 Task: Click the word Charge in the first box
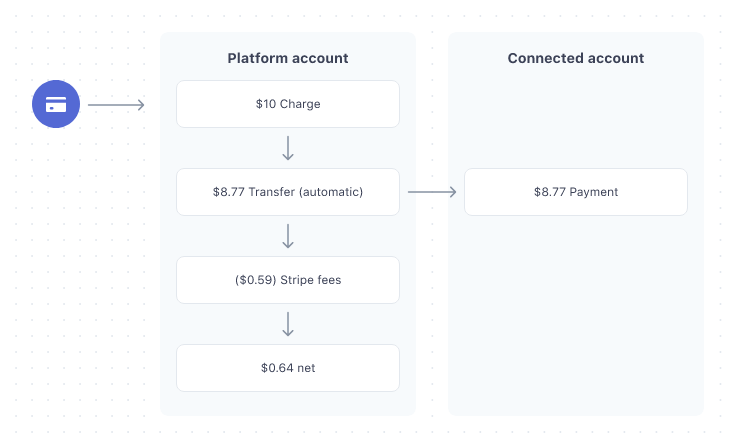click(300, 104)
